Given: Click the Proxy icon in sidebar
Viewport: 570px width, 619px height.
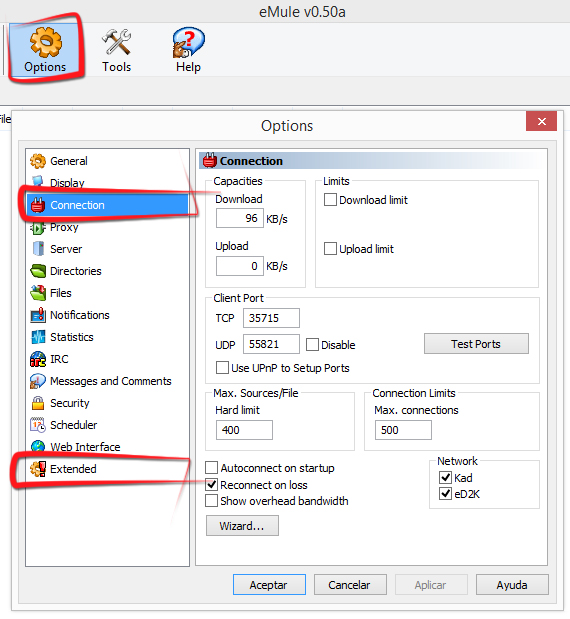Looking at the screenshot, I should point(38,228).
